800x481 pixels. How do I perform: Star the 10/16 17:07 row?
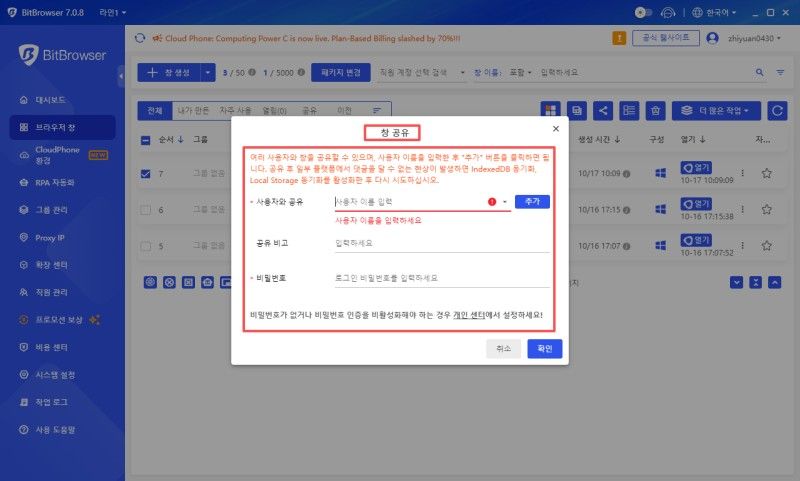(766, 246)
